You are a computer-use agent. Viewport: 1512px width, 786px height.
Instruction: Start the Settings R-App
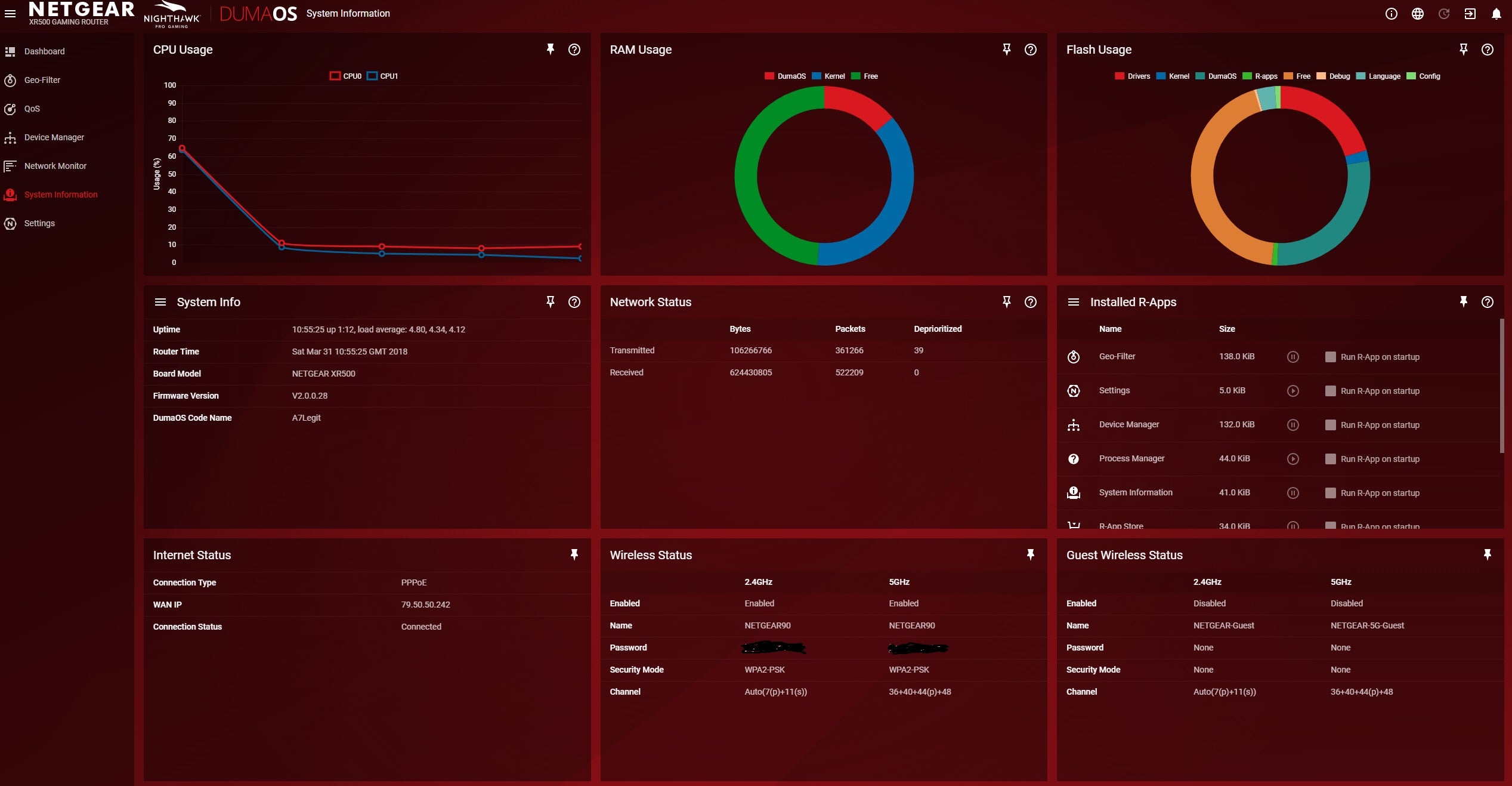pyautogui.click(x=1293, y=391)
